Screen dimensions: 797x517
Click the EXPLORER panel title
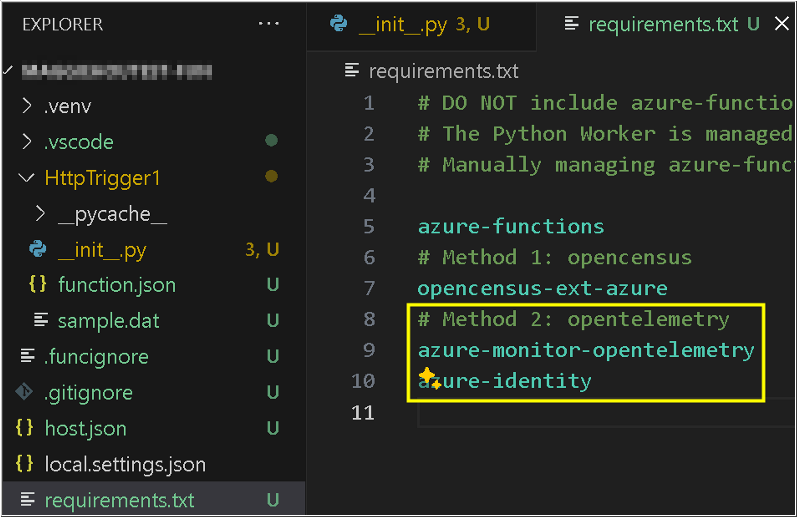pyautogui.click(x=63, y=24)
